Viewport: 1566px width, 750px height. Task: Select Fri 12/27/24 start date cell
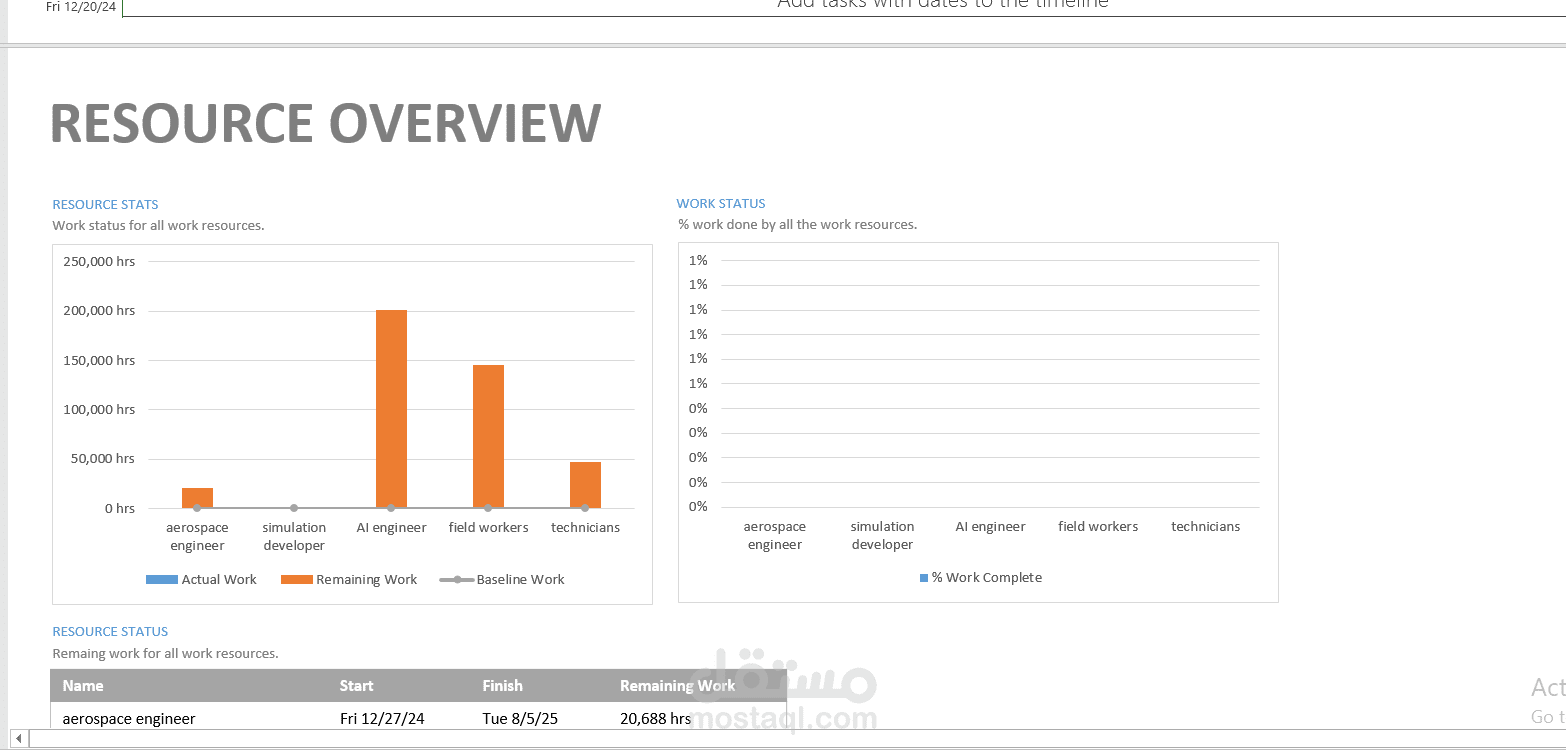[x=382, y=718]
